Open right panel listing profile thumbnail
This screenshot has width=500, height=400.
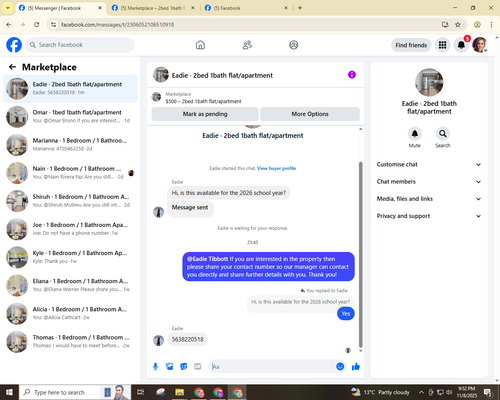point(429,83)
